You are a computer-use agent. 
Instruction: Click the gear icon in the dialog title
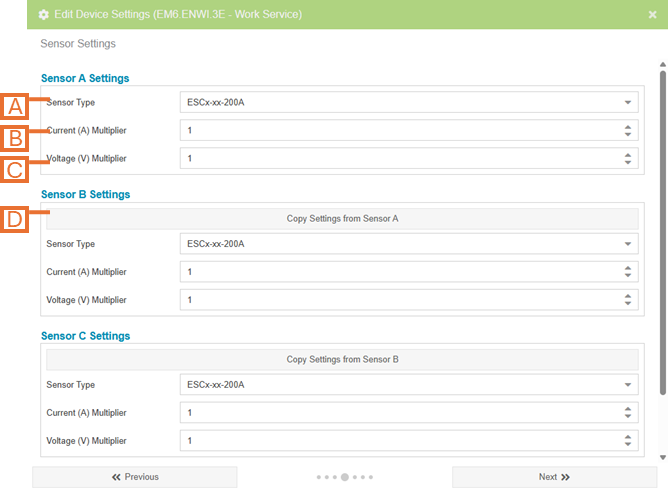coord(43,14)
